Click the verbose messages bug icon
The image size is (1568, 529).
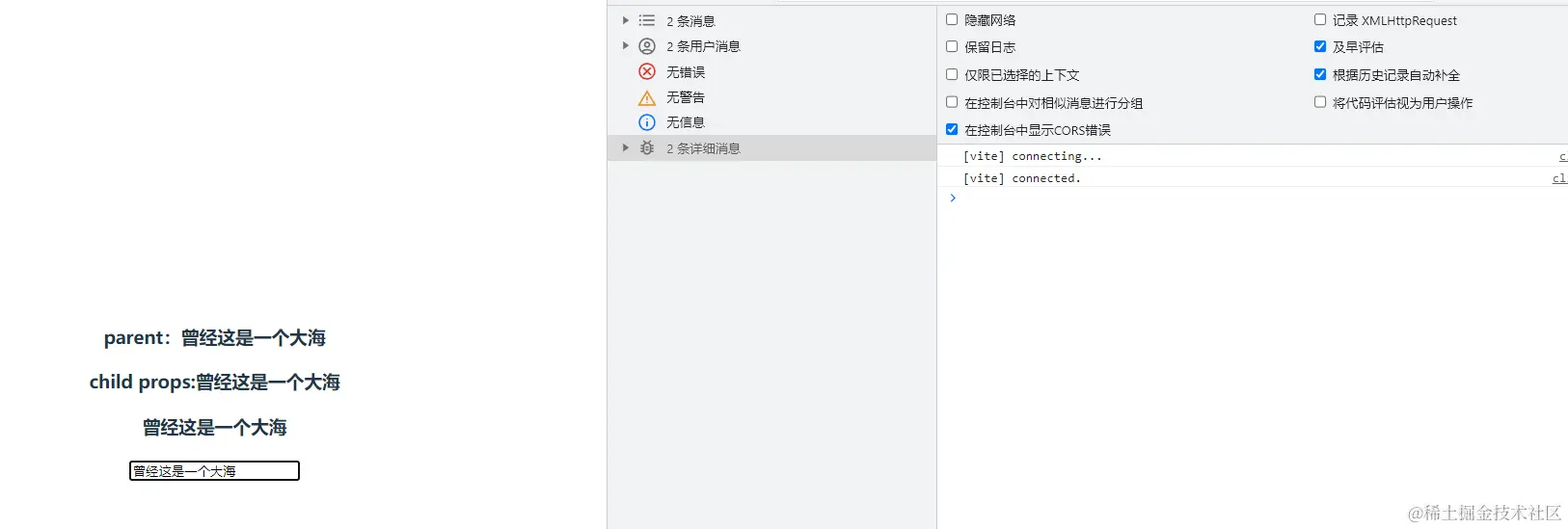click(x=647, y=147)
